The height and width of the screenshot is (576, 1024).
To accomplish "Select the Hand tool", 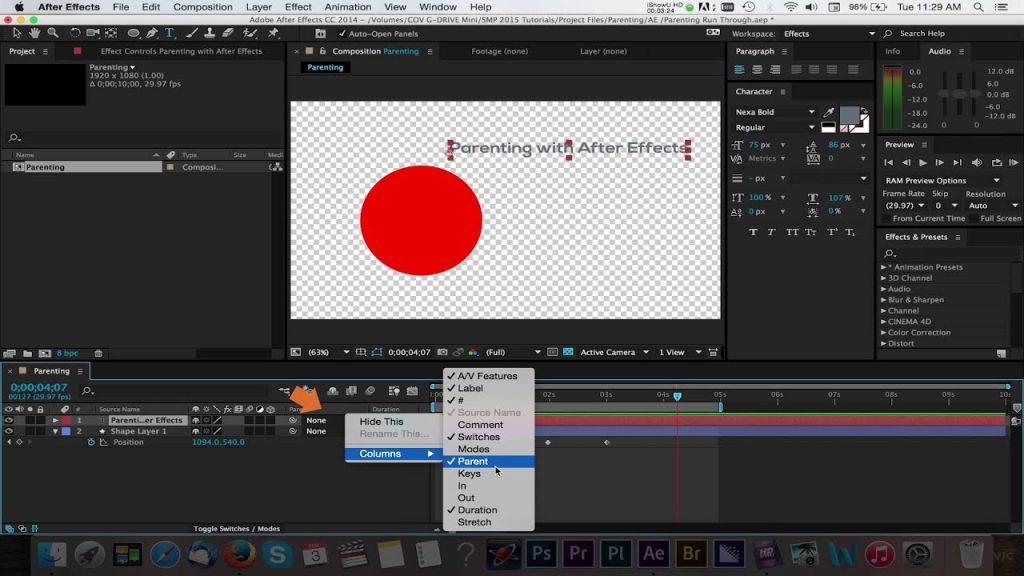I will pyautogui.click(x=34, y=33).
